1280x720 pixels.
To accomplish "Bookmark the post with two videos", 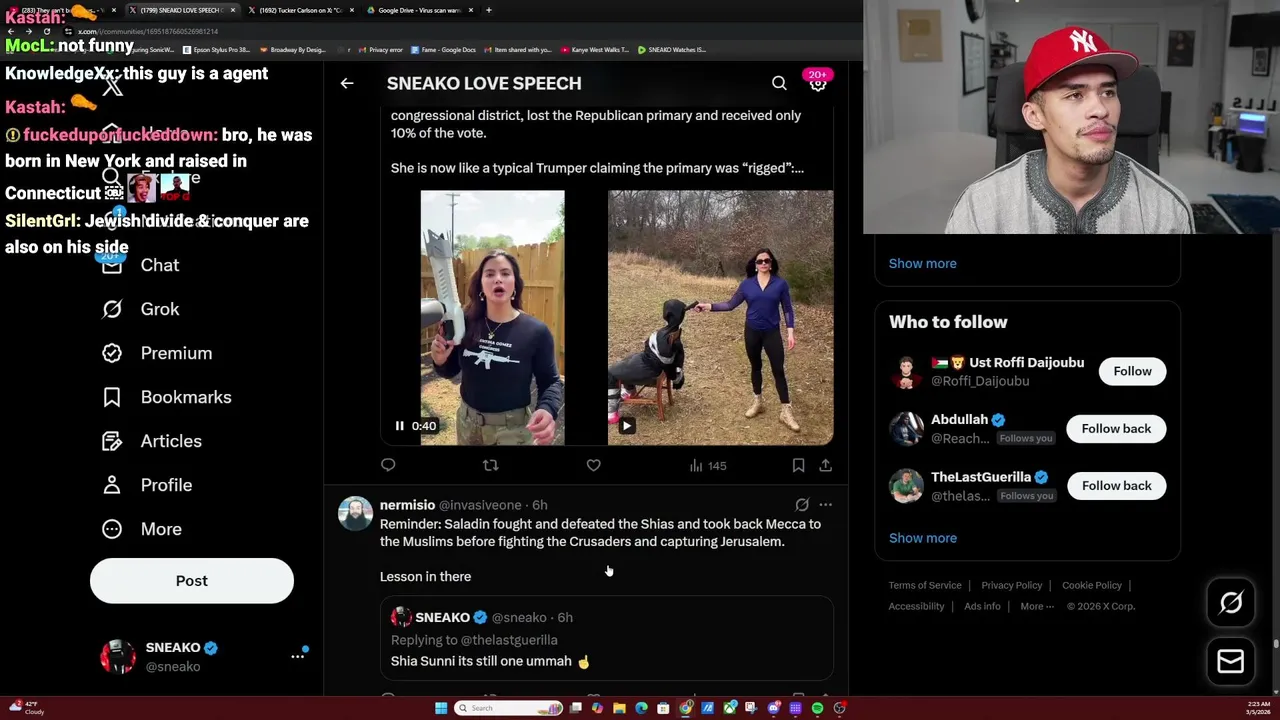I will click(798, 465).
